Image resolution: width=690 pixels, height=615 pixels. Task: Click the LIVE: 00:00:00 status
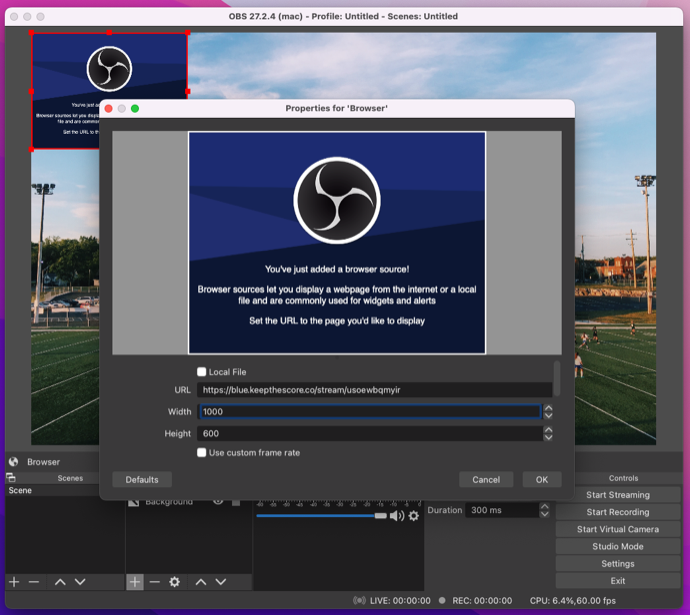tap(400, 600)
